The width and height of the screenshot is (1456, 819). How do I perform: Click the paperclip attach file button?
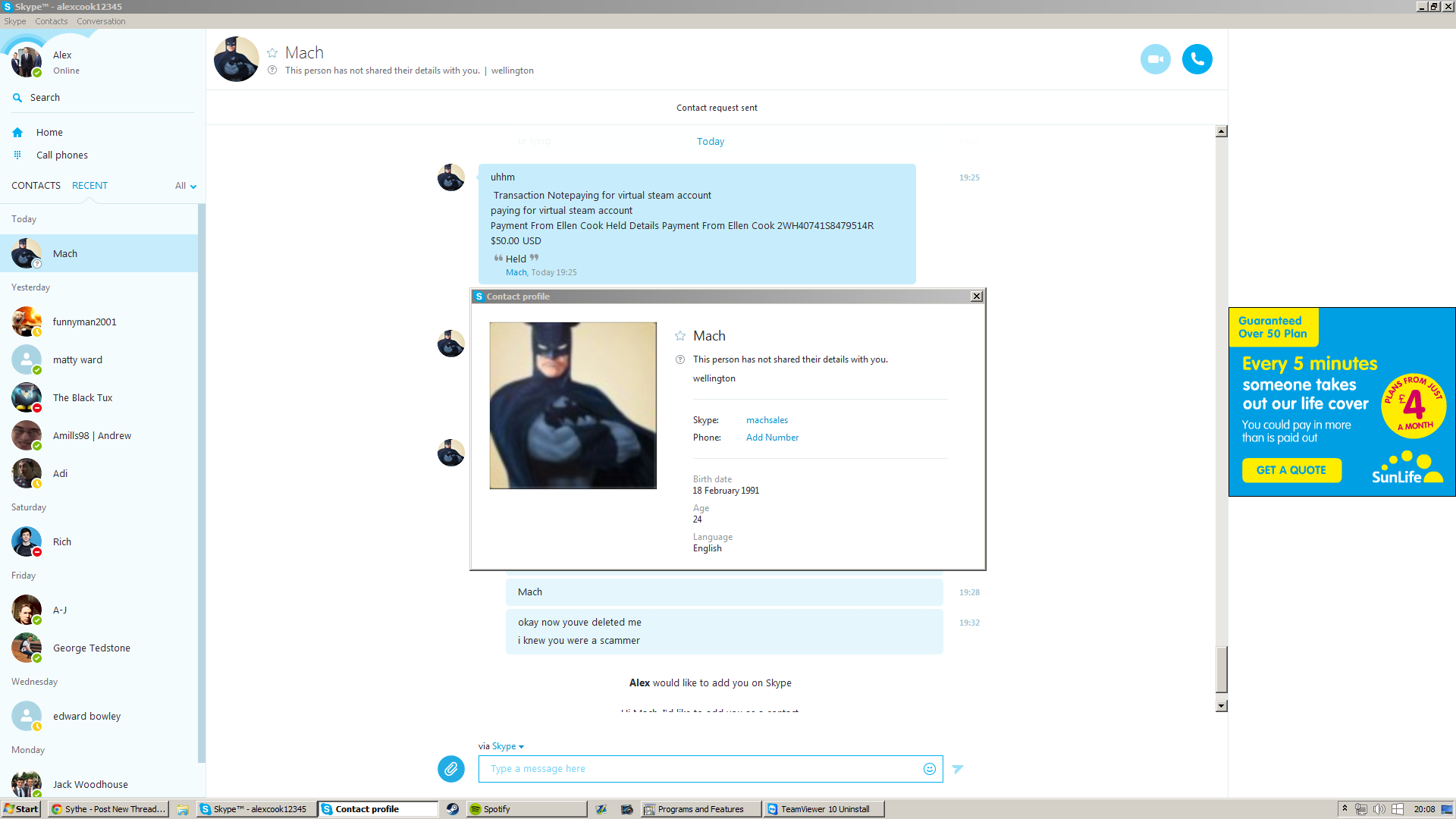click(x=450, y=769)
